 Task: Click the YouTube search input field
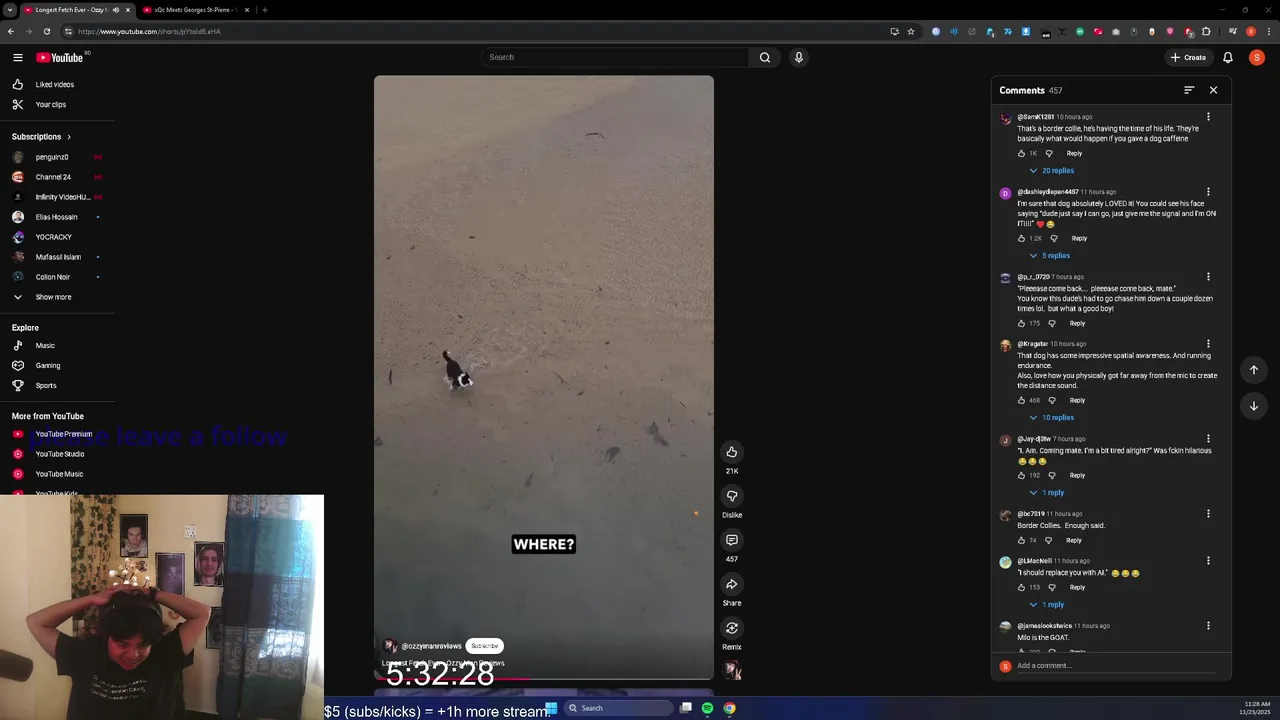point(615,57)
